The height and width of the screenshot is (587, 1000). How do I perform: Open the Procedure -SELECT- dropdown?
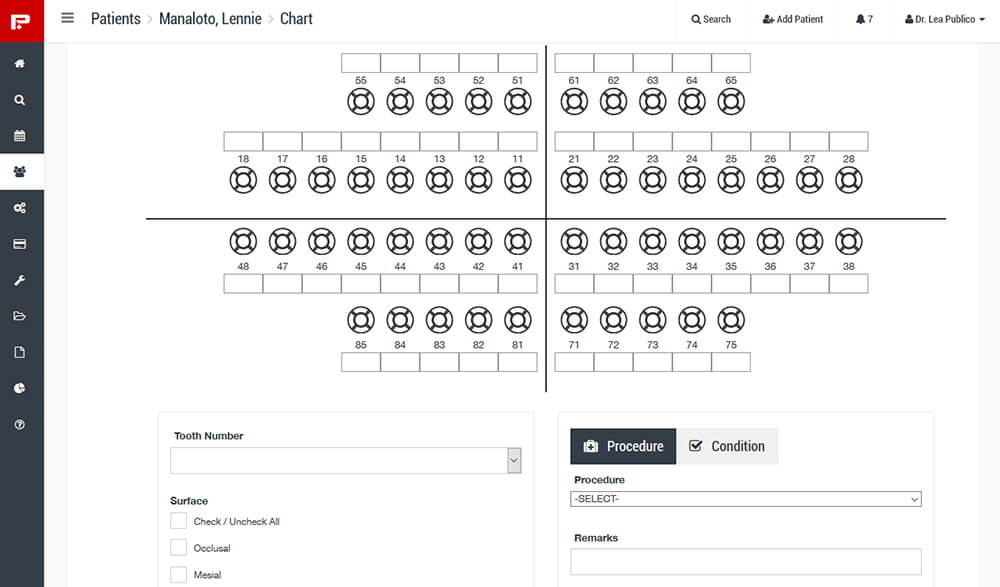[746, 499]
